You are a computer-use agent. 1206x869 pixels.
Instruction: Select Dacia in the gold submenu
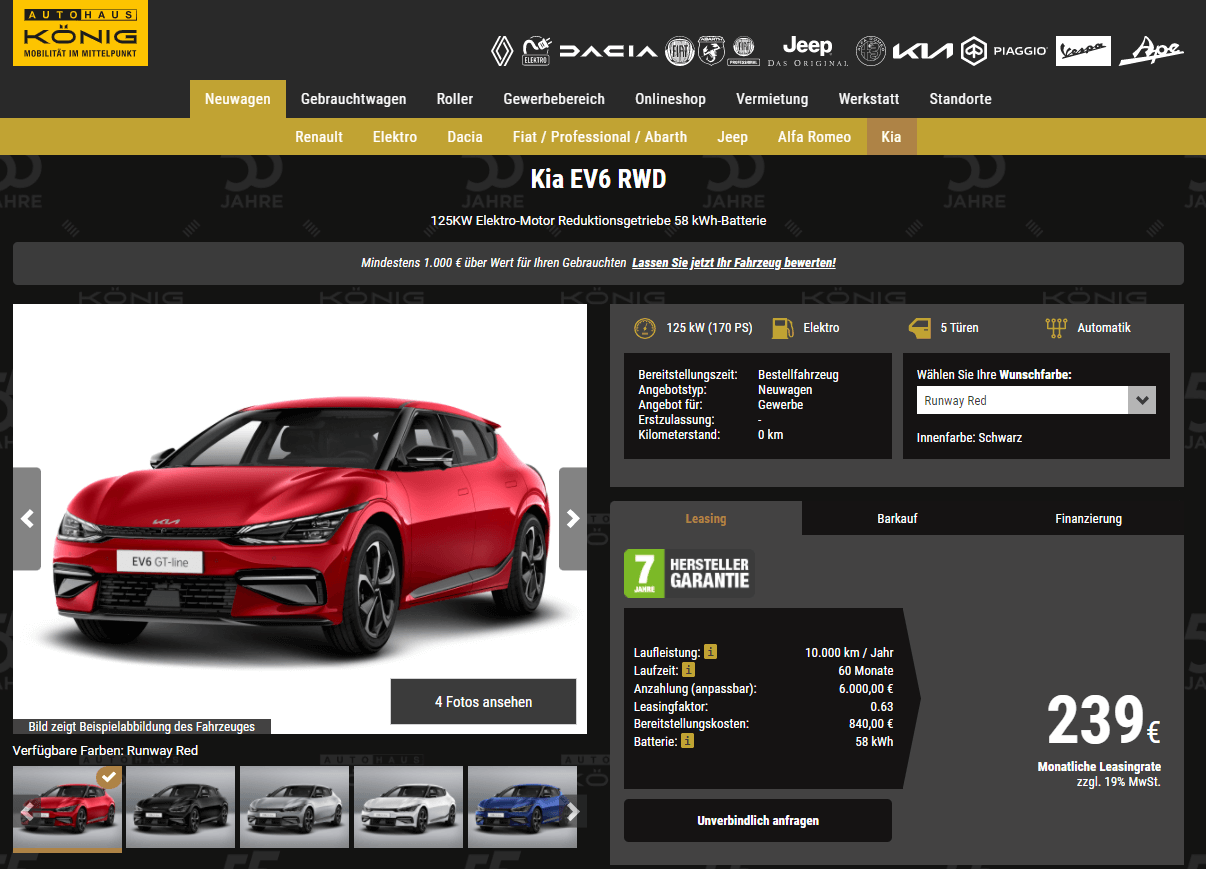(465, 137)
